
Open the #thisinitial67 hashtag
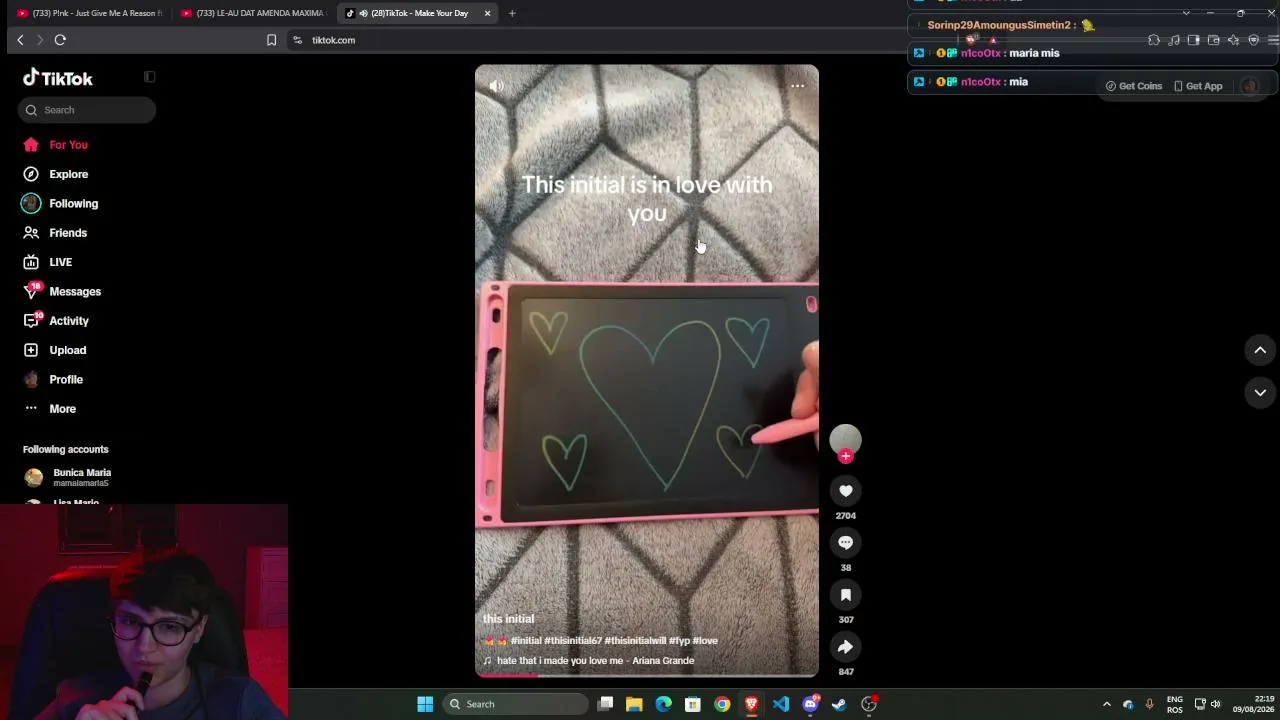tap(573, 641)
